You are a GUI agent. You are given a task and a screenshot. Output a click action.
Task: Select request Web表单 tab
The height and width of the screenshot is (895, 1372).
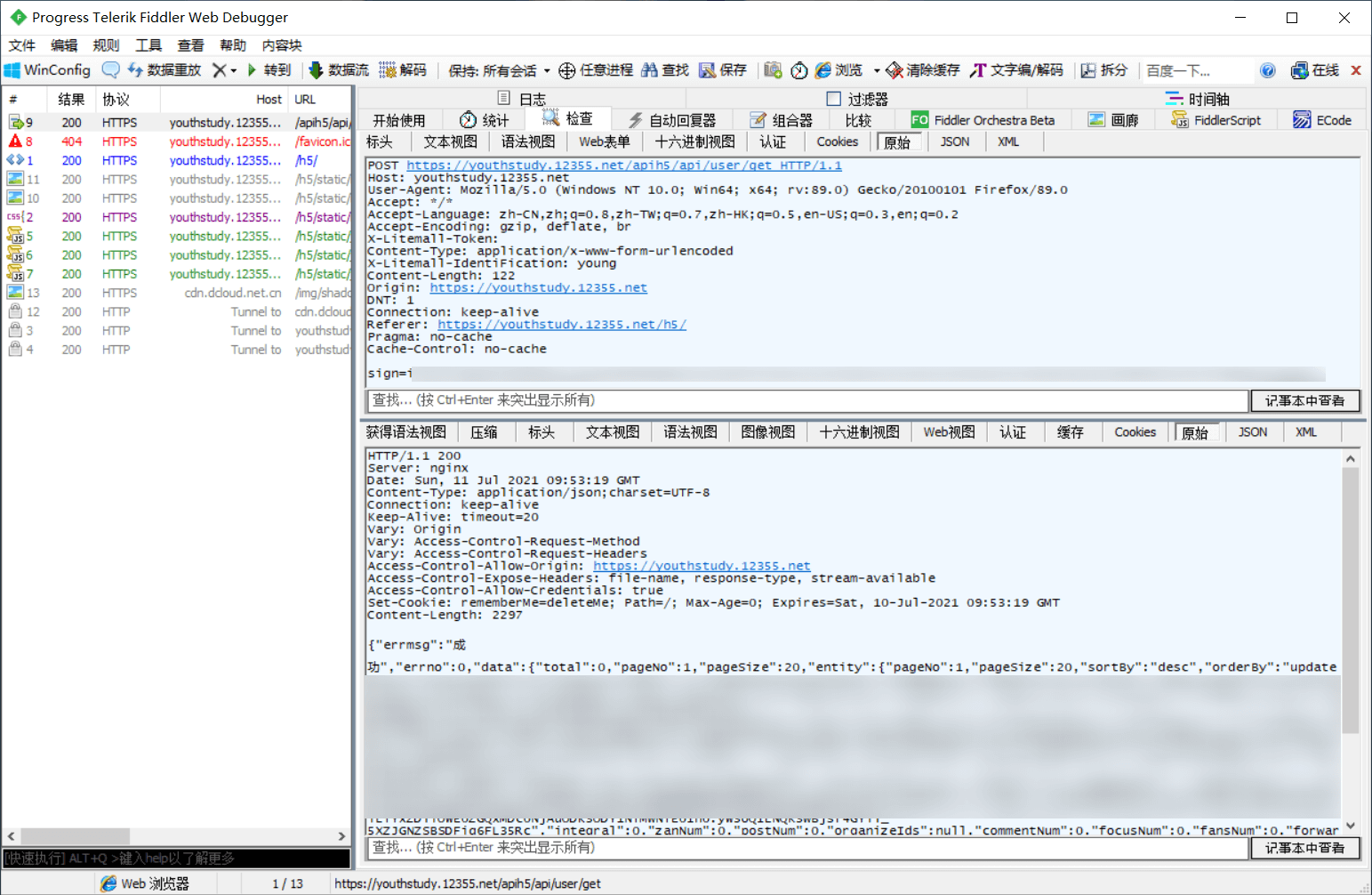tap(605, 141)
